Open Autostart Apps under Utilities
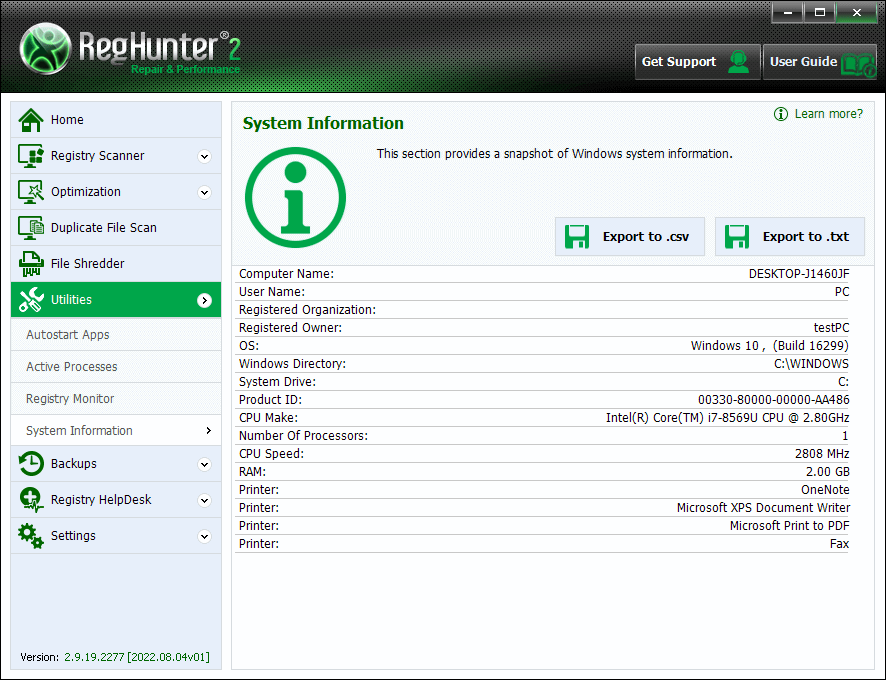This screenshot has width=886, height=680. tap(68, 335)
